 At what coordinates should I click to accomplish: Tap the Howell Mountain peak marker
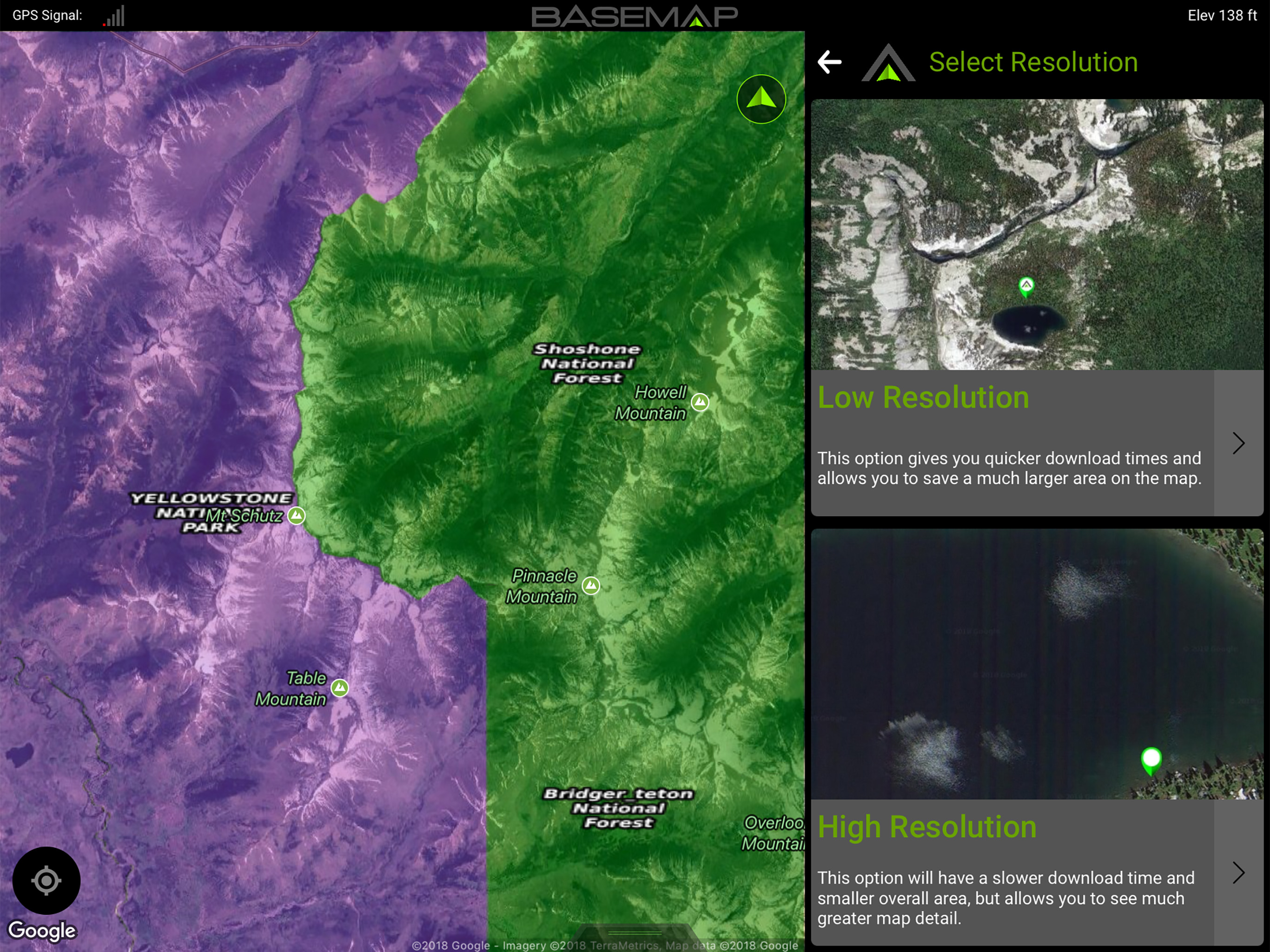[700, 402]
